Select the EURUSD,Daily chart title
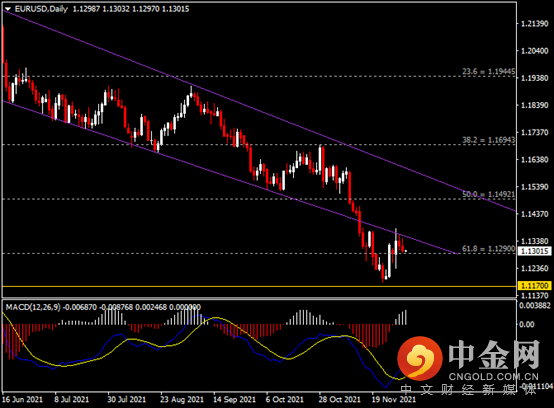Screen dimensions: 554x408 tap(41, 9)
